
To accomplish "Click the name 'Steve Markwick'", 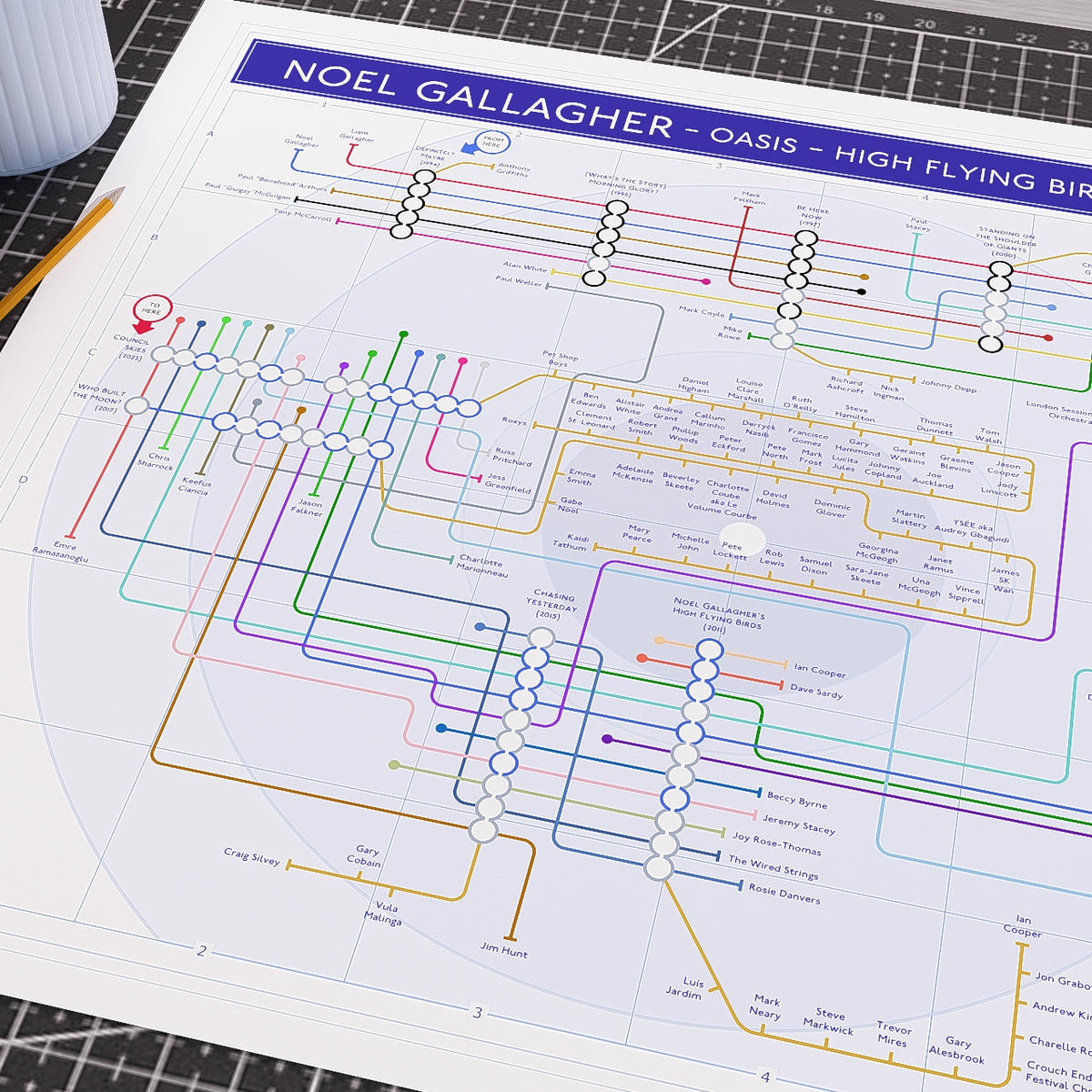I will click(828, 1021).
